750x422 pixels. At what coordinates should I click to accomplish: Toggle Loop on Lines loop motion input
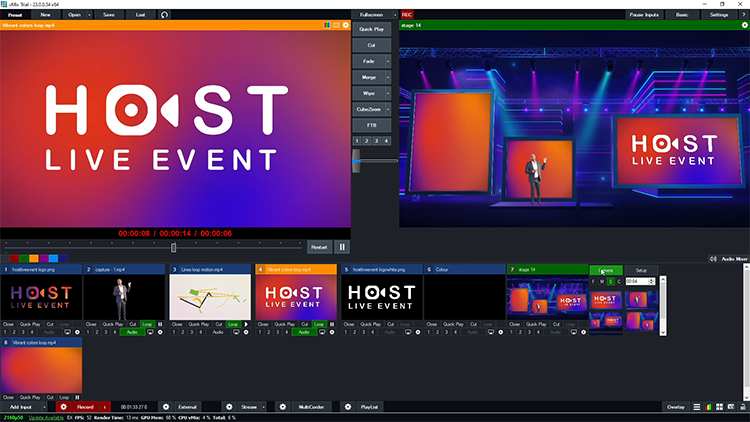(233, 324)
